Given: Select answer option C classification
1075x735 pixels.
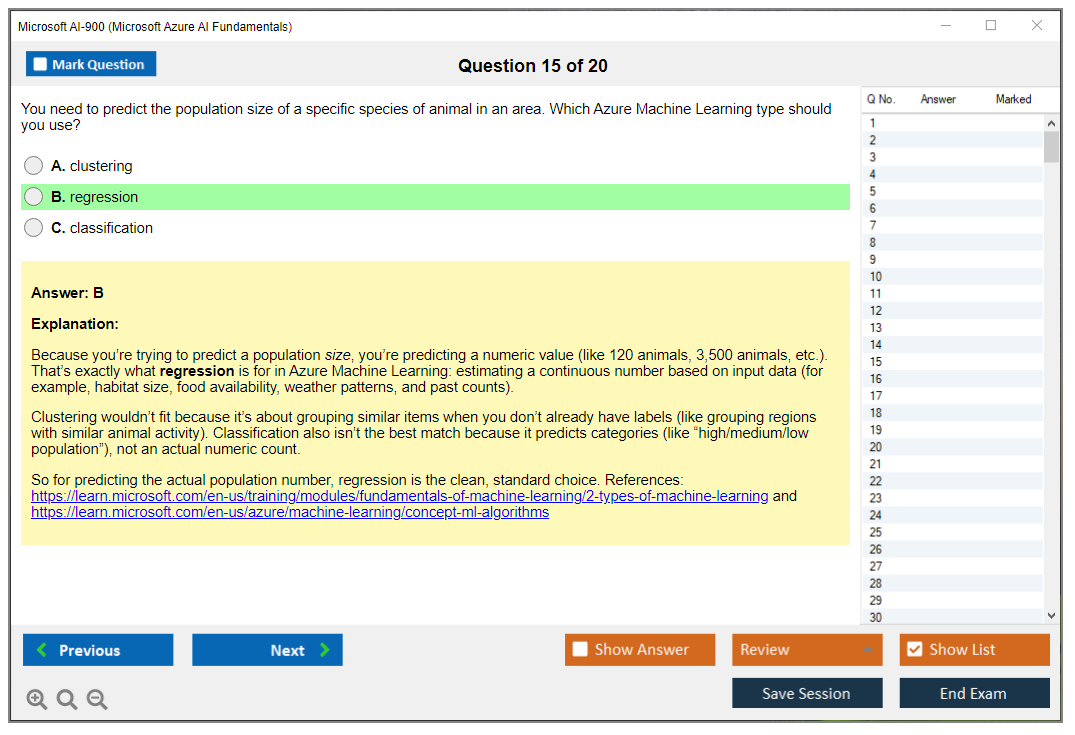Looking at the screenshot, I should tap(33, 227).
